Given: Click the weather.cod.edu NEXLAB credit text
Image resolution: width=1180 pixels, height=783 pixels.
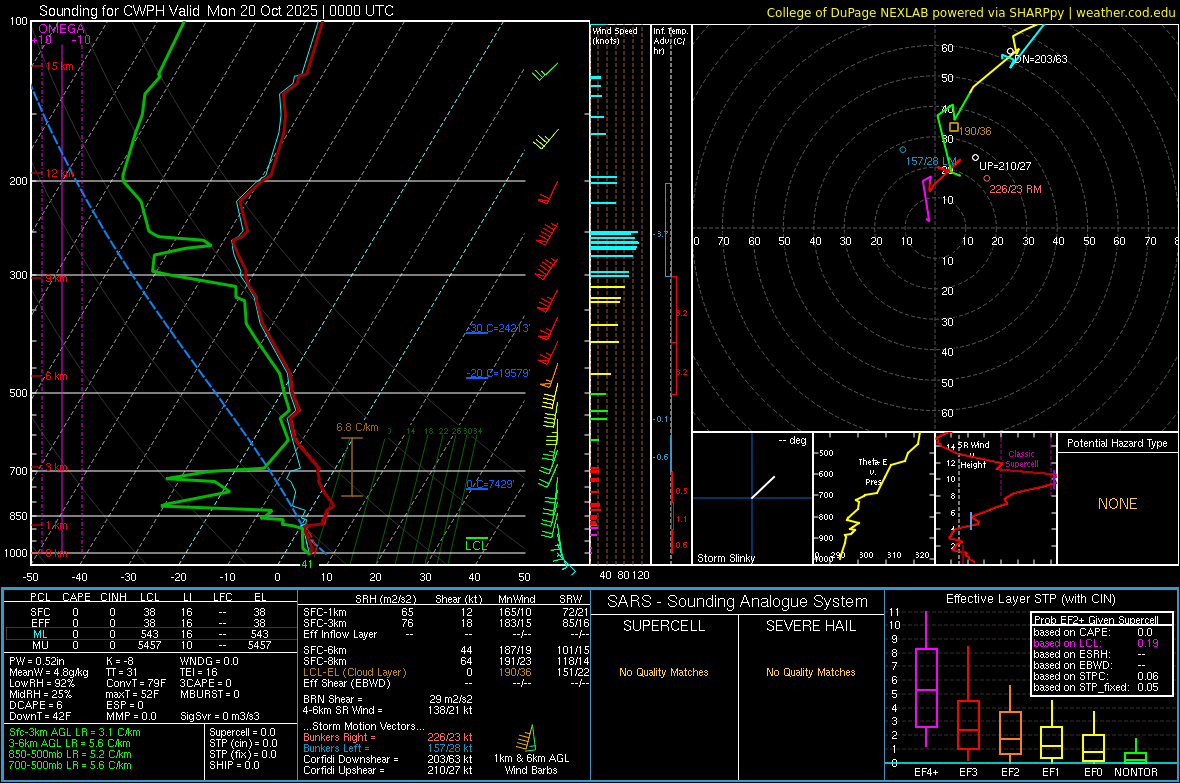Looking at the screenshot, I should click(x=970, y=12).
